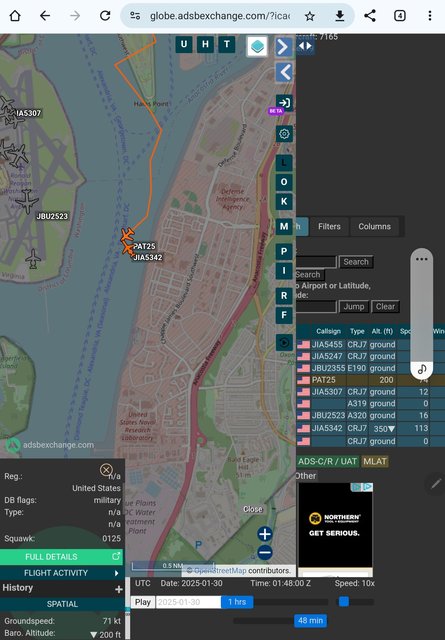Click the 1 hrs replay slider handle

[237, 602]
